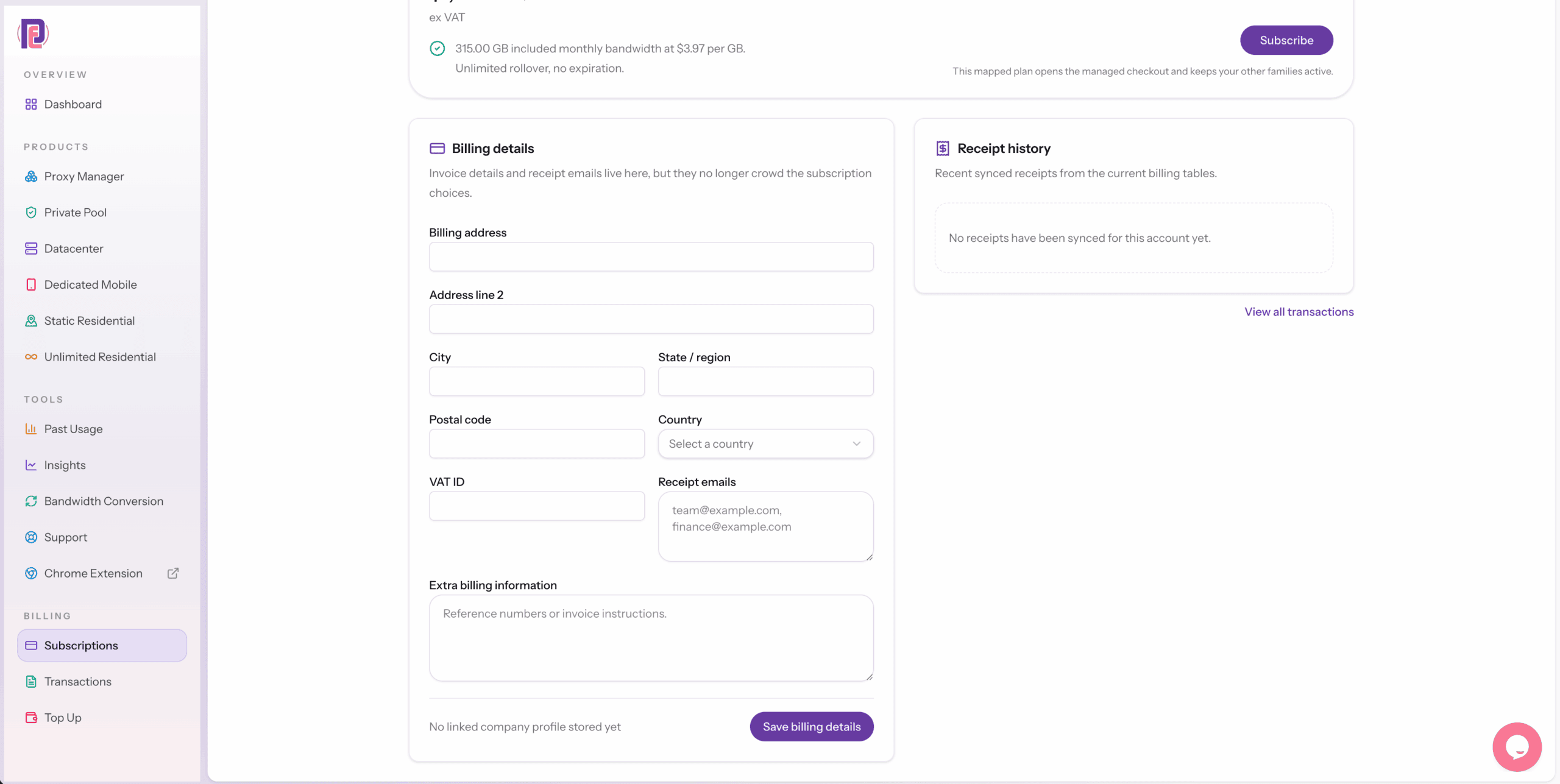Screen dimensions: 1560x784
Task: Open Unlimited Residential infinity icon
Action: tap(31, 357)
